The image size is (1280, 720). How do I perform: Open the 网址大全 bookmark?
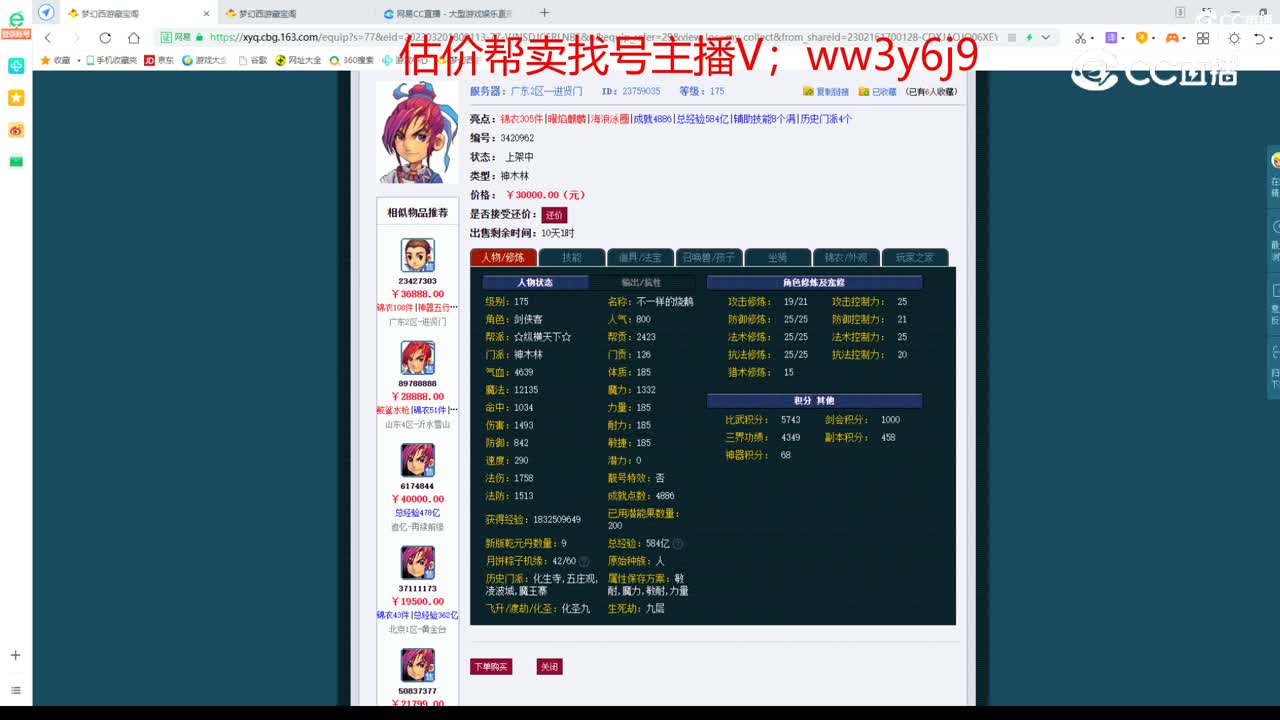[298, 60]
